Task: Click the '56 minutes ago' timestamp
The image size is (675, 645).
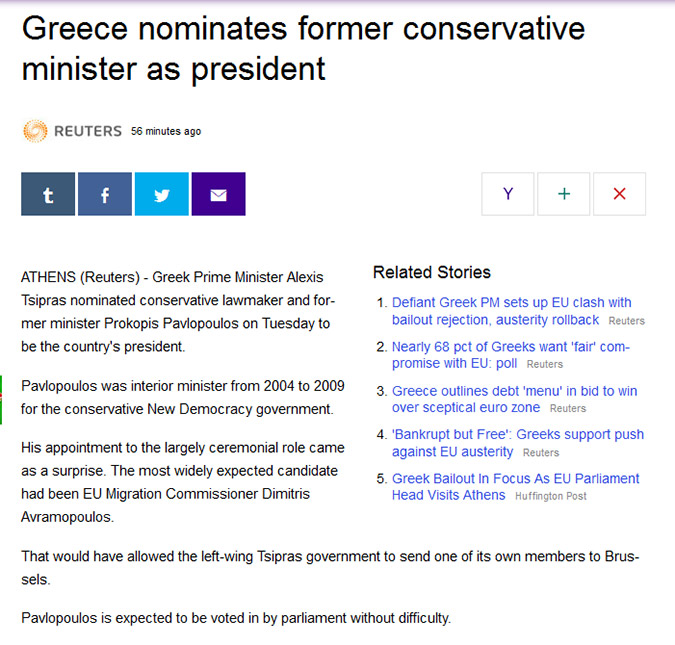Action: coord(166,131)
